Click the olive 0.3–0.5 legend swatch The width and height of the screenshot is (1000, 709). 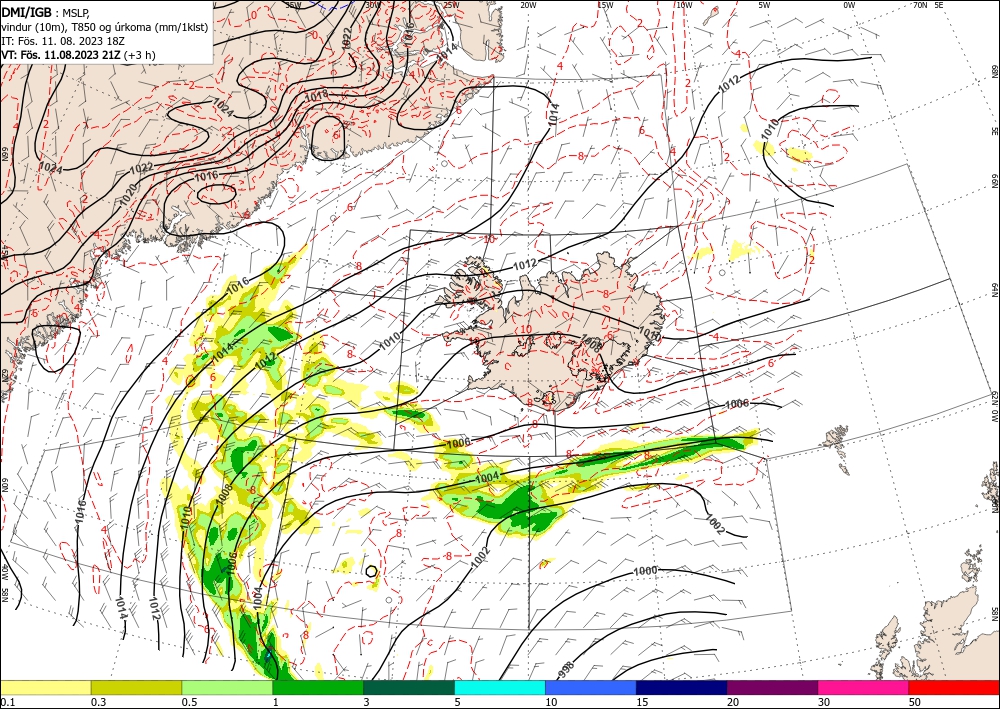[x=136, y=688]
